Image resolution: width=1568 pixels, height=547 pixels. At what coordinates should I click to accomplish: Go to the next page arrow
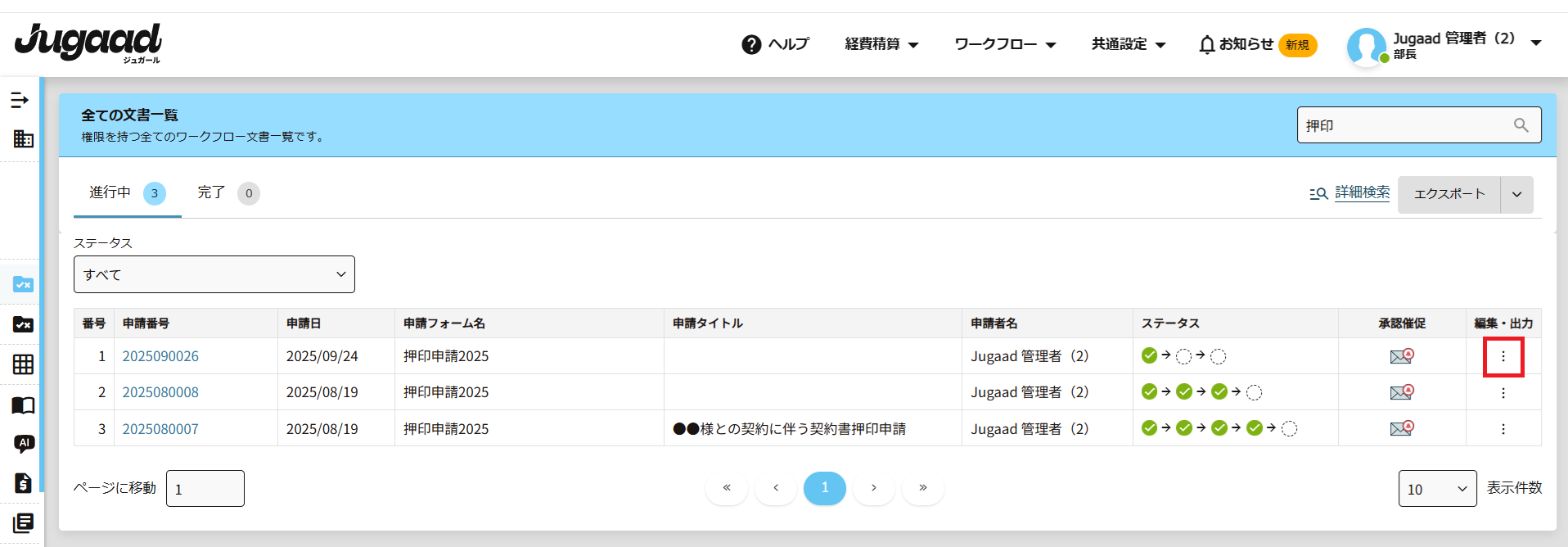[873, 488]
